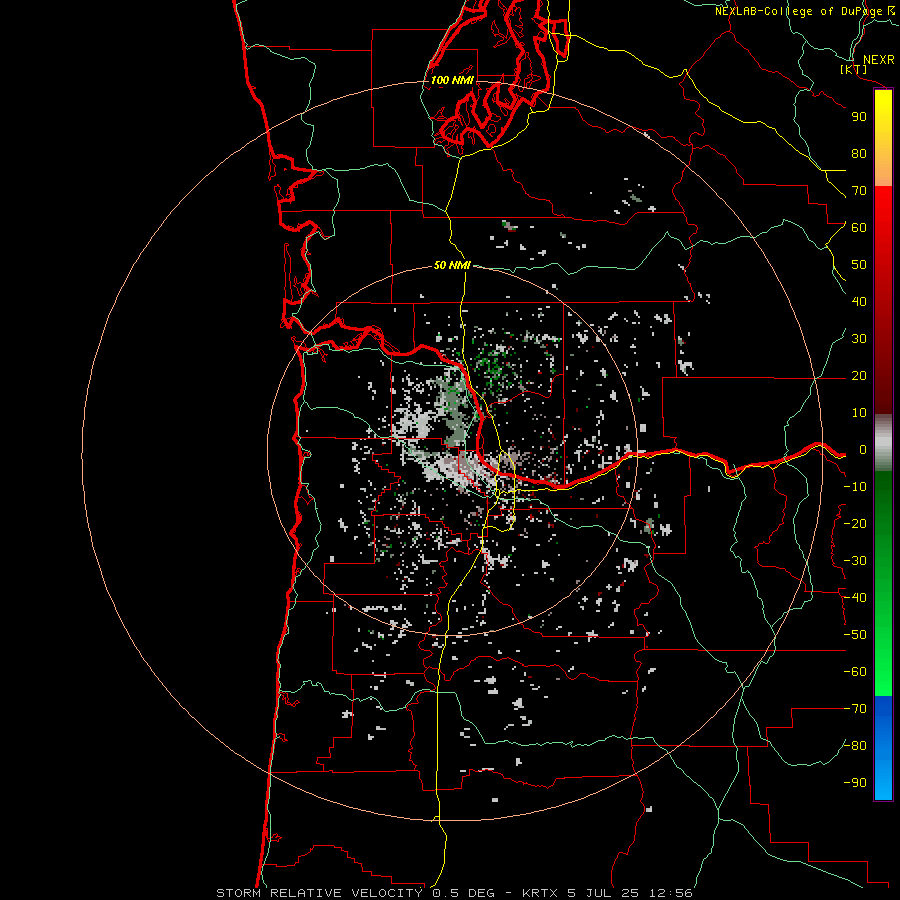
Task: Click the 0.5 DEG elevation text in the caption
Action: 463,893
